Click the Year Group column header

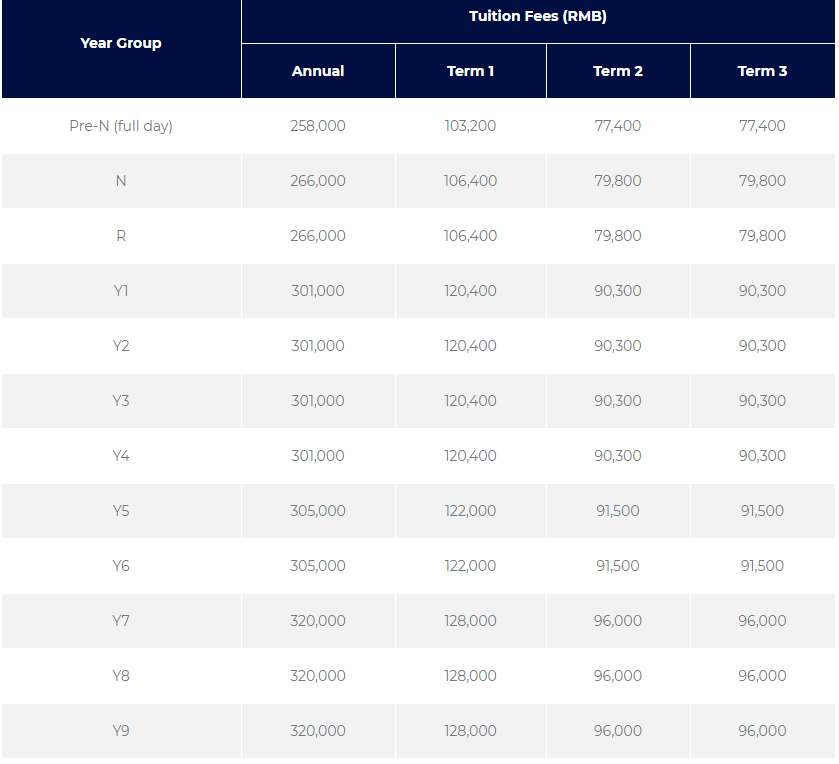(x=121, y=43)
